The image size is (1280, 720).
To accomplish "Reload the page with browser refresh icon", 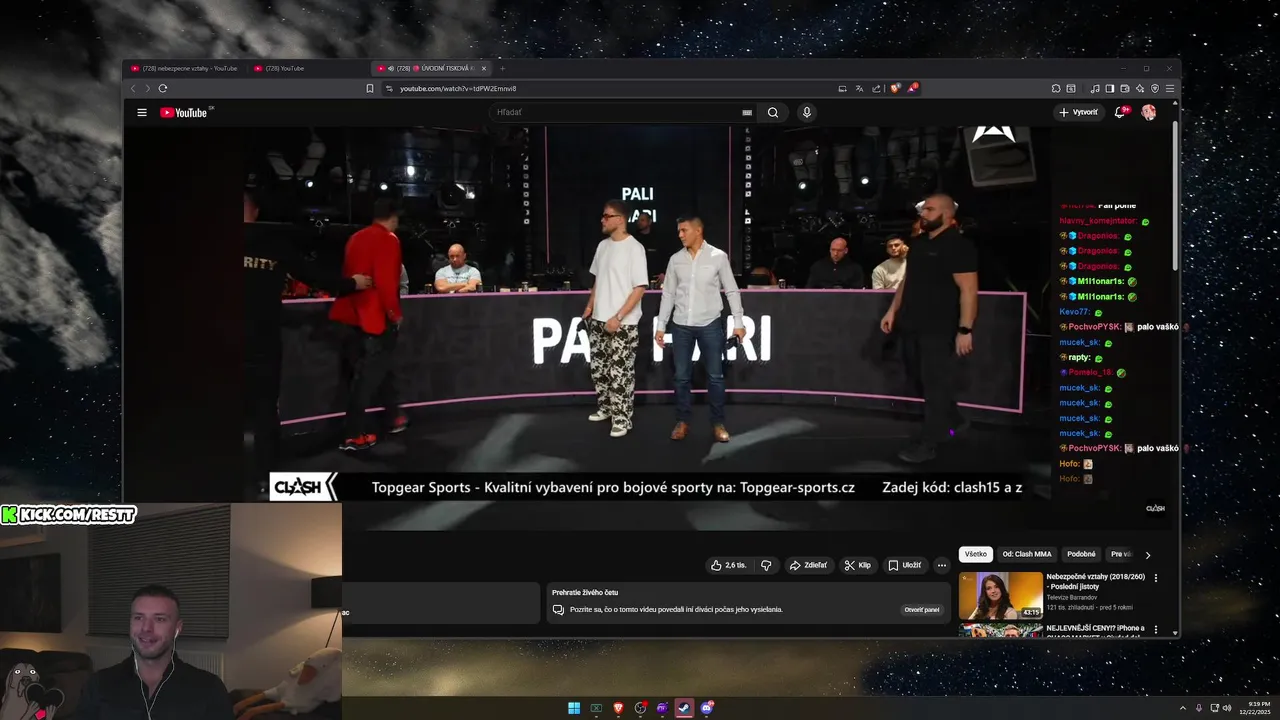I will point(163,88).
